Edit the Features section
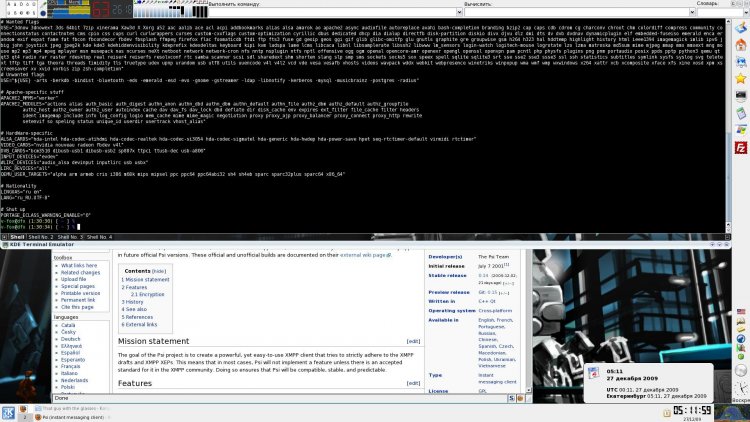Screen dimensions: 750x422 click(x=413, y=383)
